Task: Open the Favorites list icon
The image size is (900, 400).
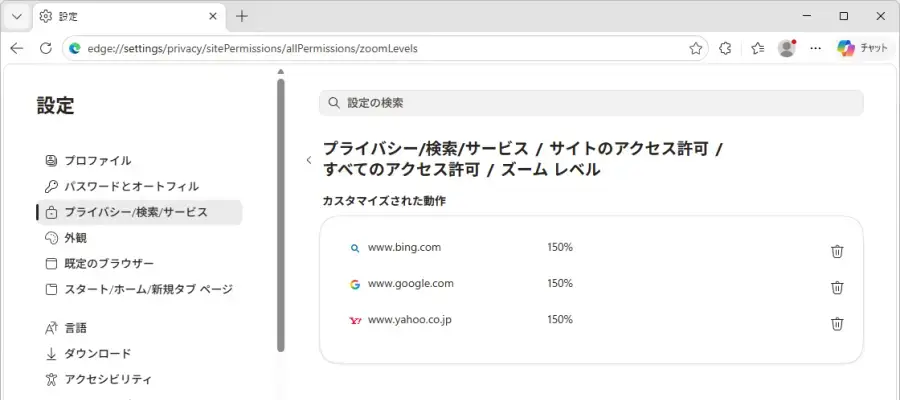Action: (758, 49)
